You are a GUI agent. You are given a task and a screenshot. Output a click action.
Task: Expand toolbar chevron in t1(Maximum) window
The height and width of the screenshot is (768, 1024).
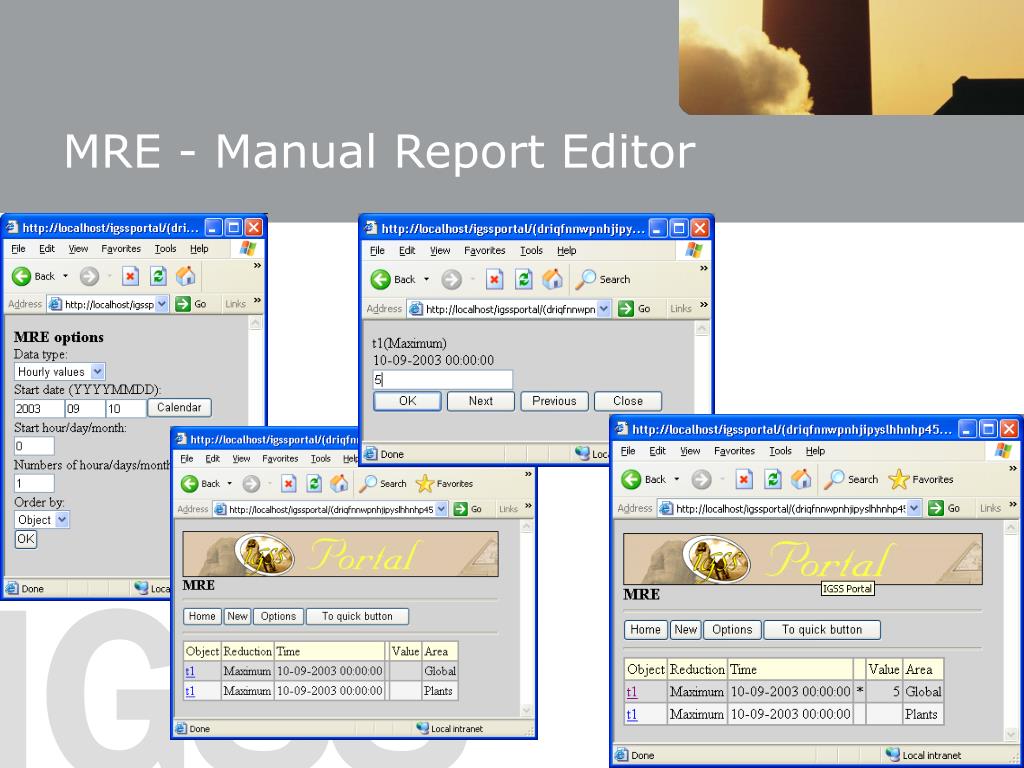(703, 268)
